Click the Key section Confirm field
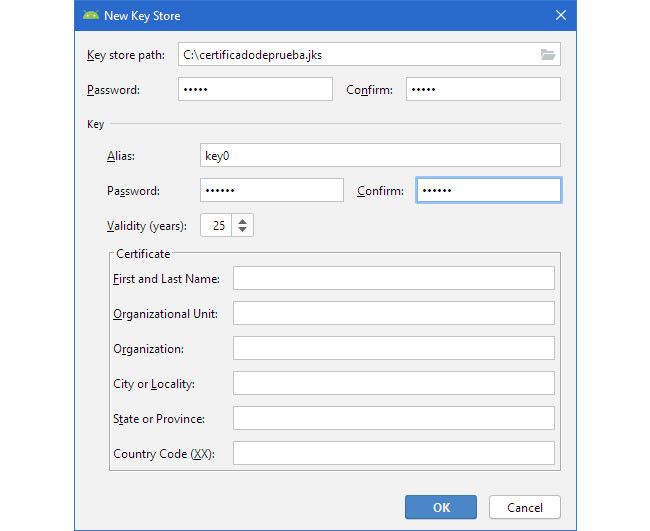This screenshot has width=650, height=531. [489, 190]
